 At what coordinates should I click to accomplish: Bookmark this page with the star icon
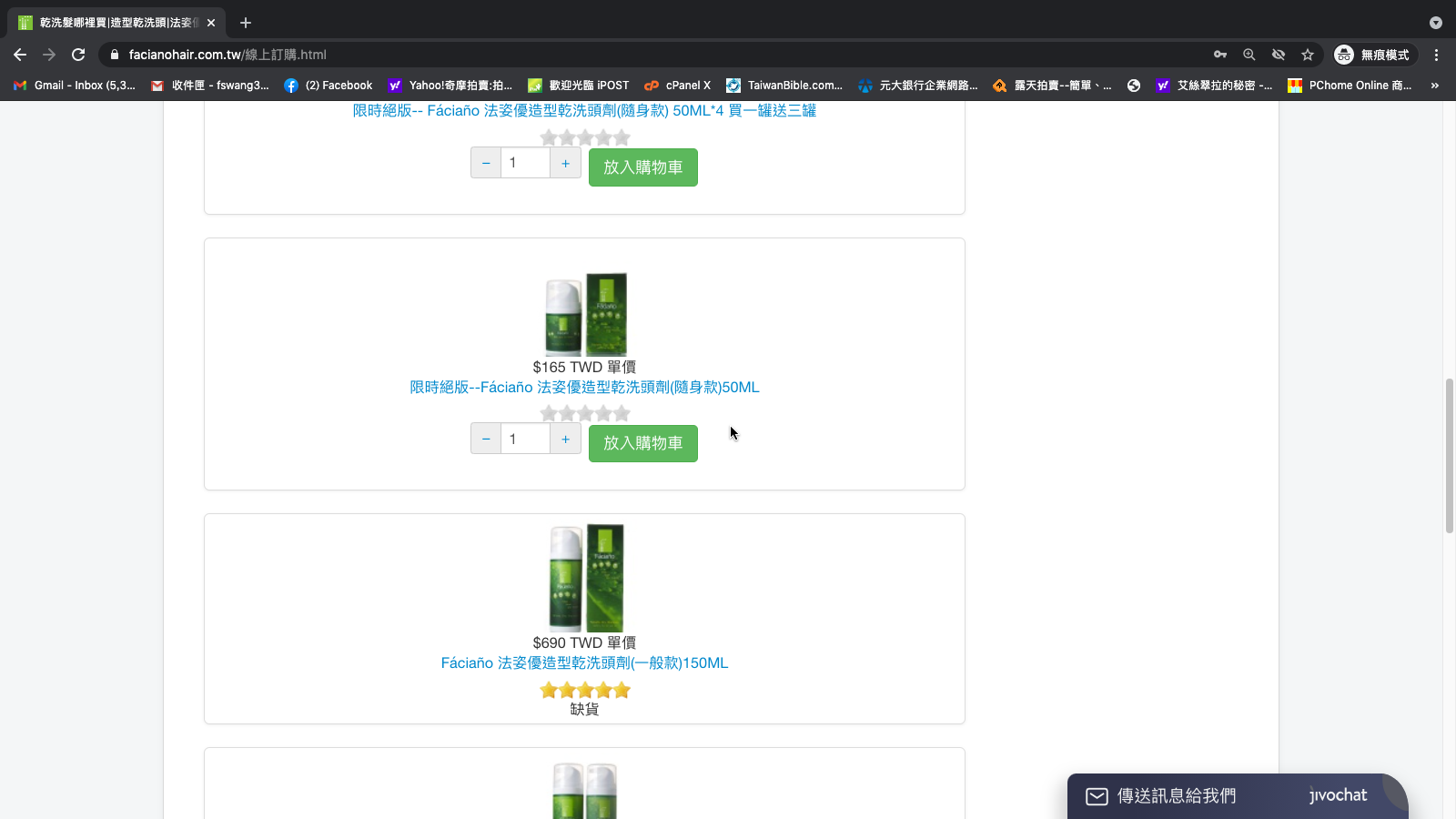point(1308,55)
